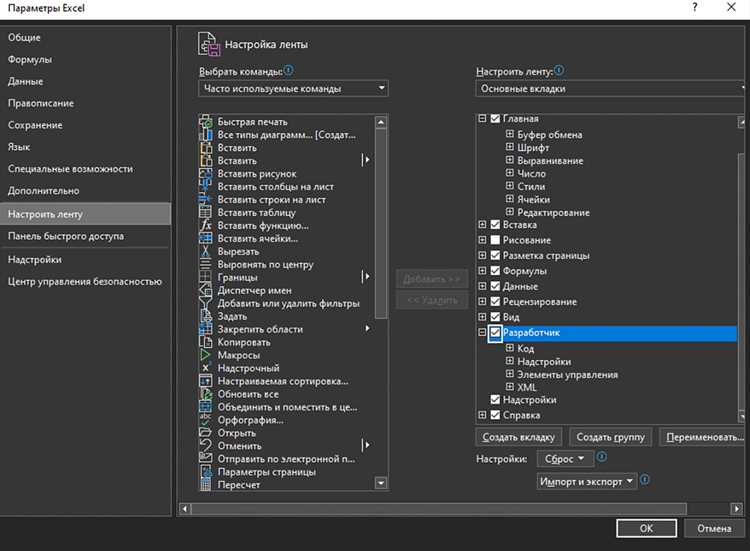
Task: Click the Закрепить области icon
Action: (205, 329)
